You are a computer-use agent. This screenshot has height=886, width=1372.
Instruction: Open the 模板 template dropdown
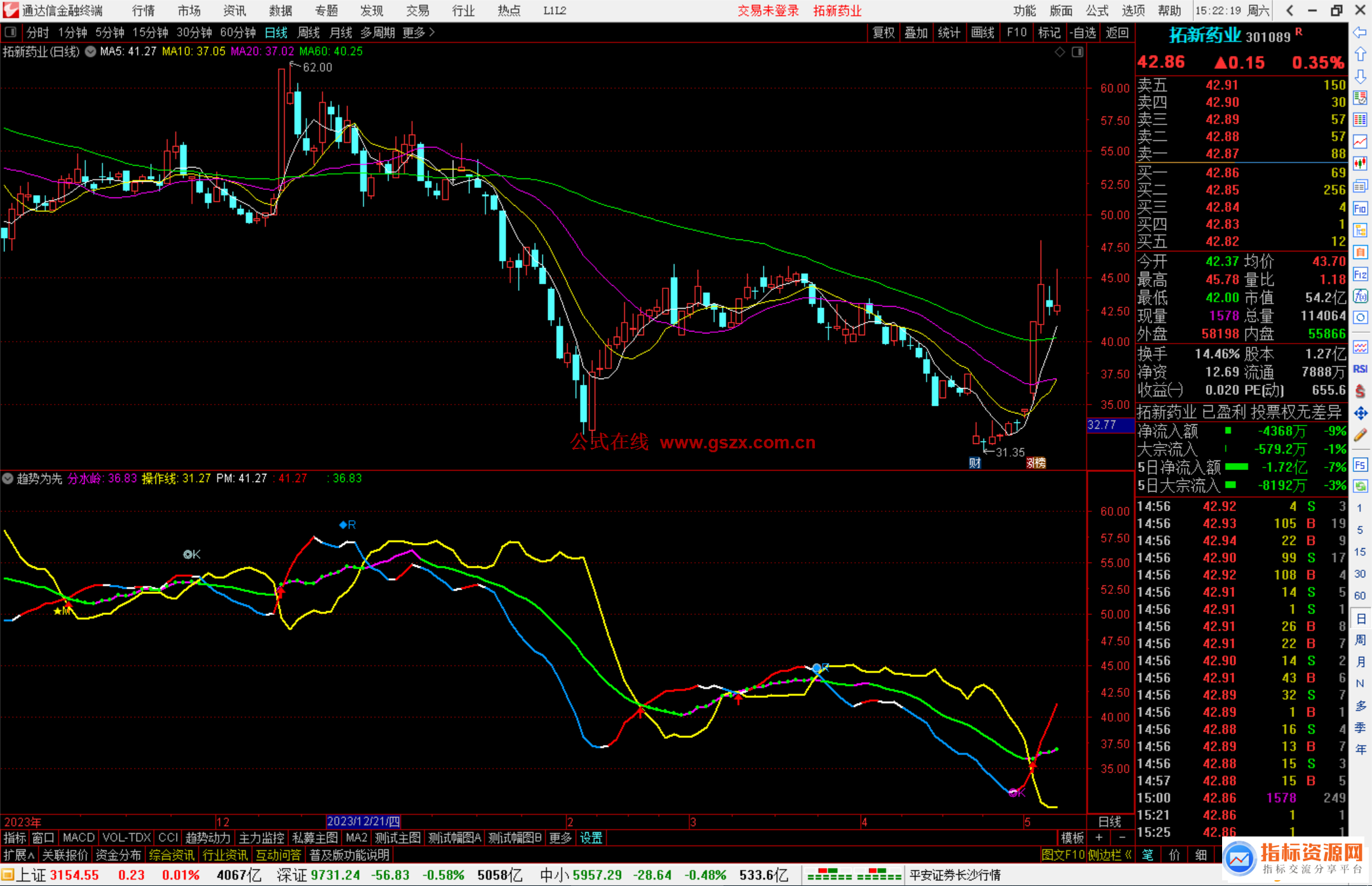click(x=1072, y=838)
